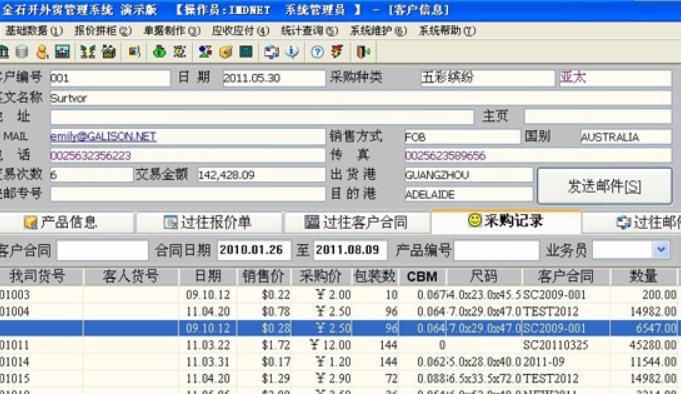The image size is (681, 394).
Task: Open the 系统维护 menu
Action: 378,31
